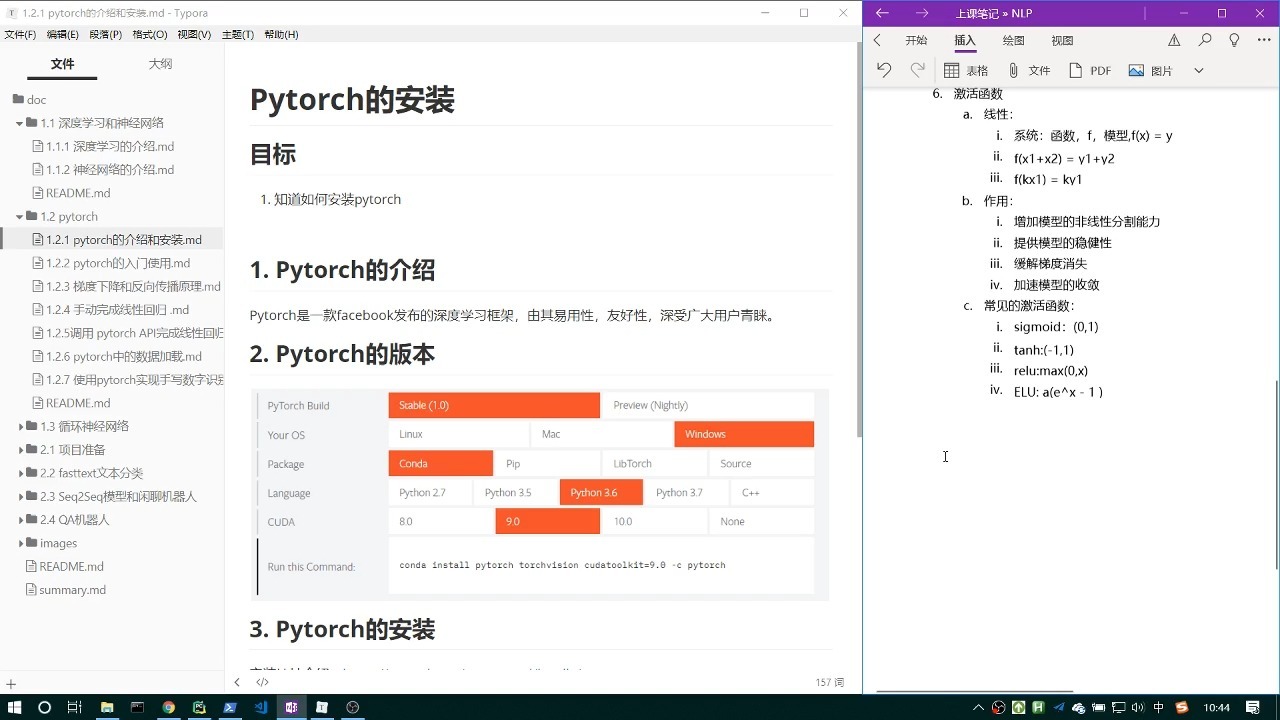The image size is (1280, 720).
Task: Collapse the 1.1 深度学习和神经网络 folder
Action: pos(20,123)
